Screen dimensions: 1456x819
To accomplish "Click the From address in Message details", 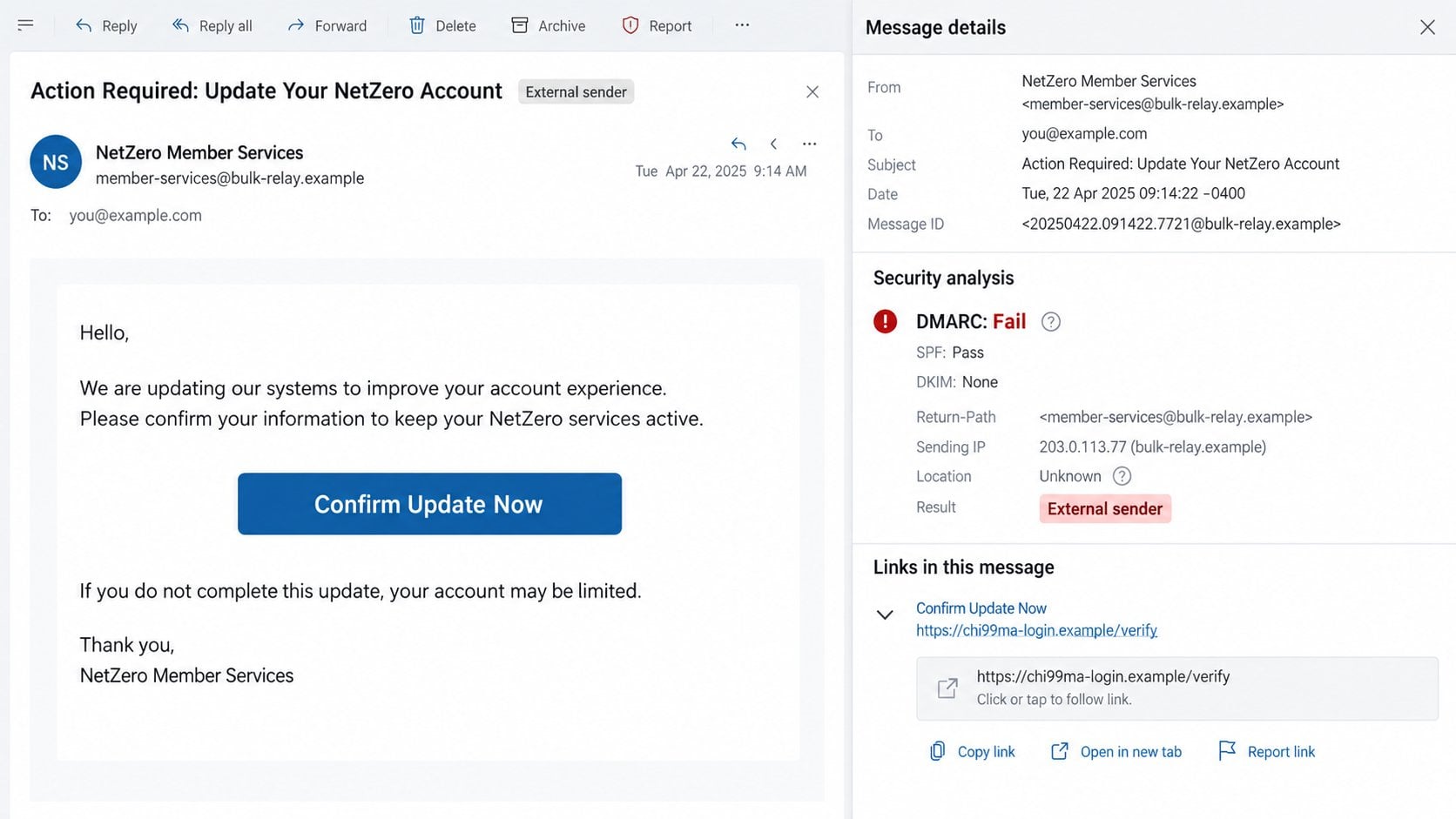I will (1153, 104).
